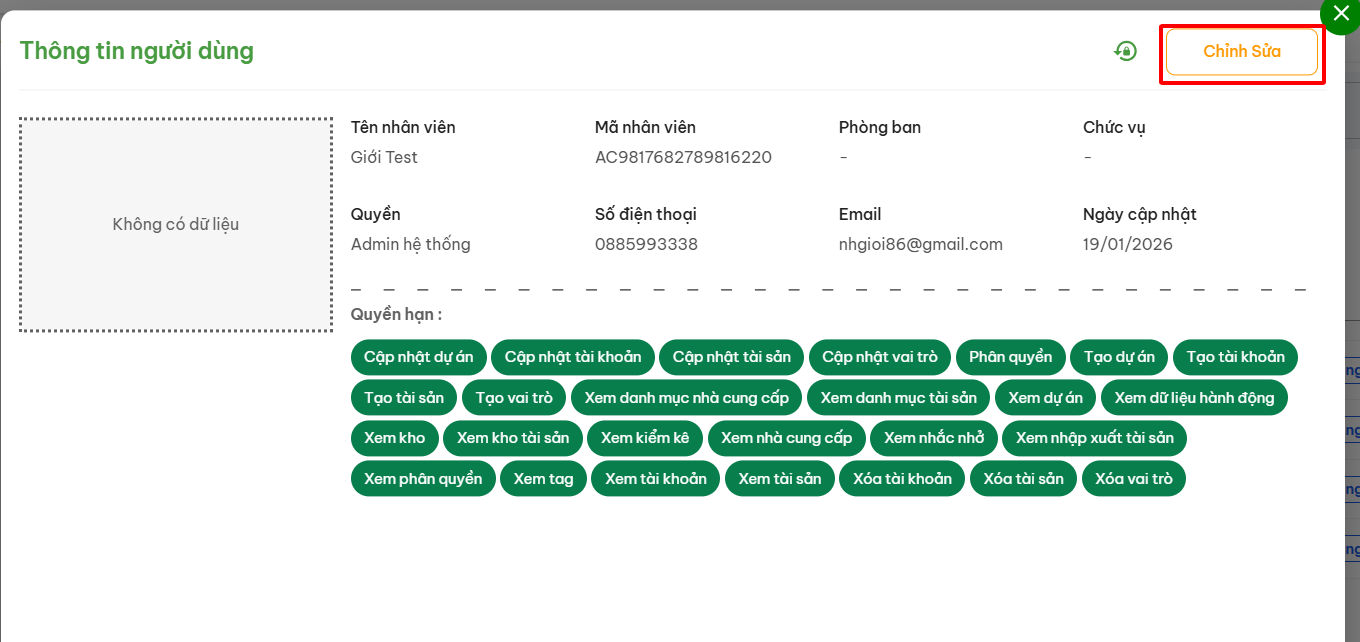1360x642 pixels.
Task: Click the empty avatar placeholder box
Action: tap(176, 224)
